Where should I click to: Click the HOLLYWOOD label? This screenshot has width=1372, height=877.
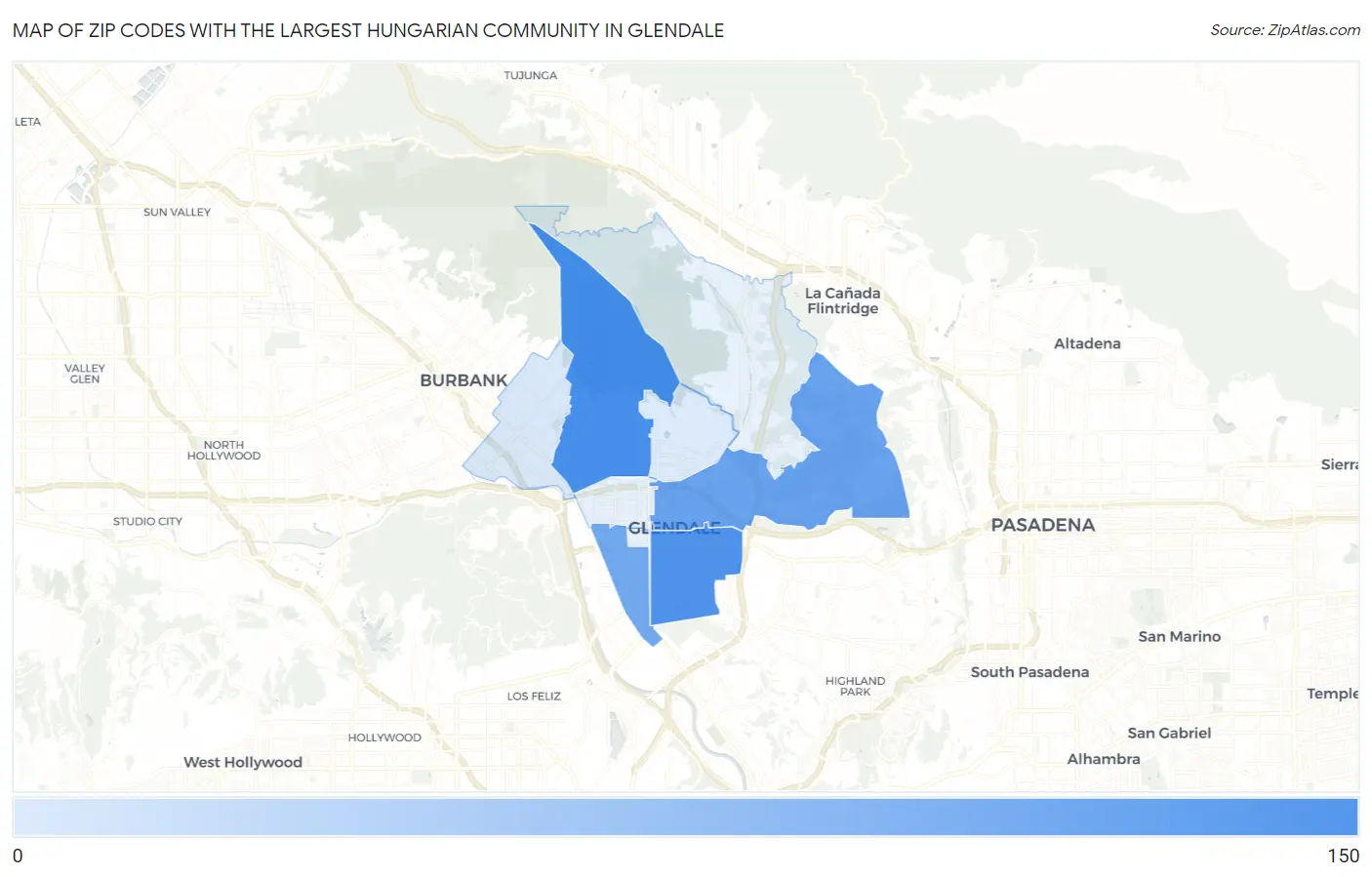tap(384, 737)
